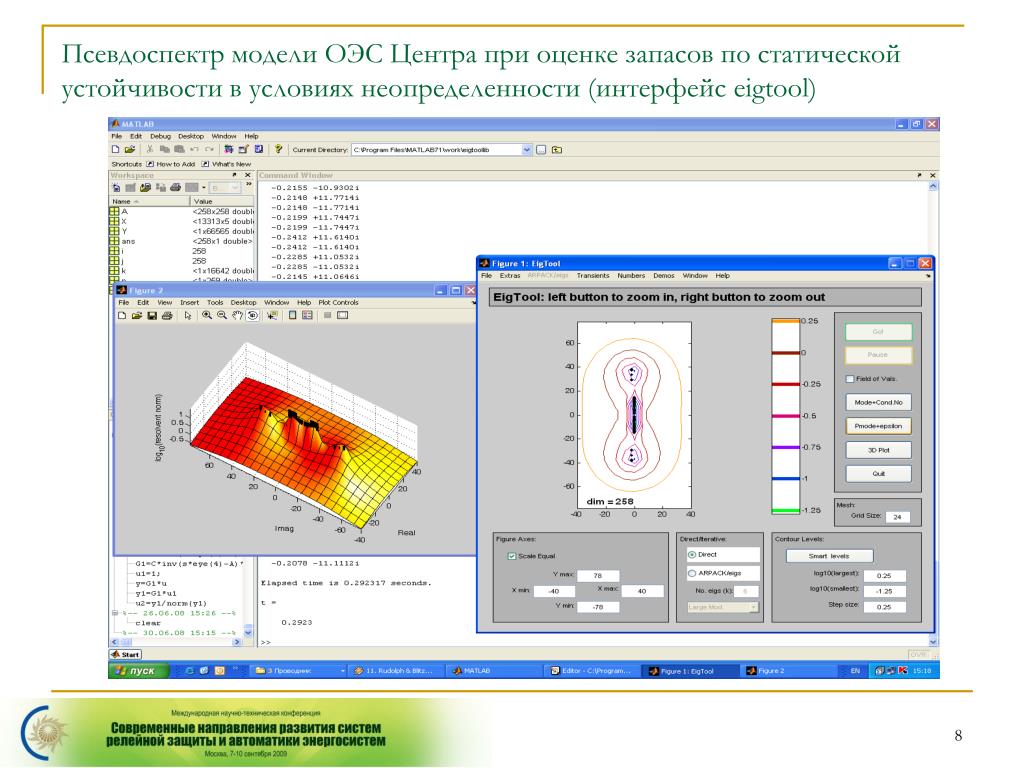This screenshot has width=1024, height=768.
Task: Click the Workspace new variable icon
Action: (116, 187)
